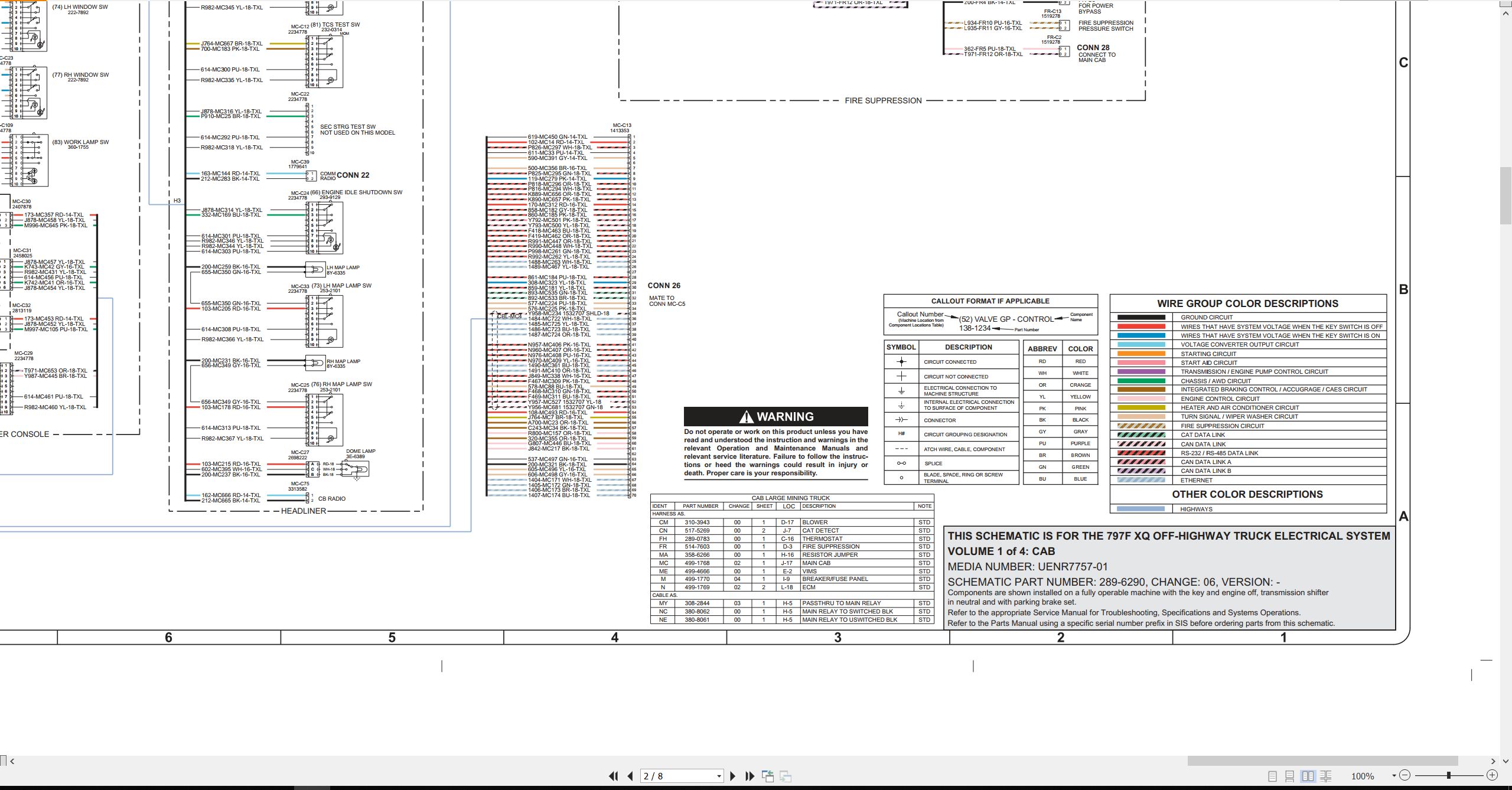Click the FIRE SUPPRESSION section label
This screenshot has height=790, width=1512.
click(x=883, y=100)
